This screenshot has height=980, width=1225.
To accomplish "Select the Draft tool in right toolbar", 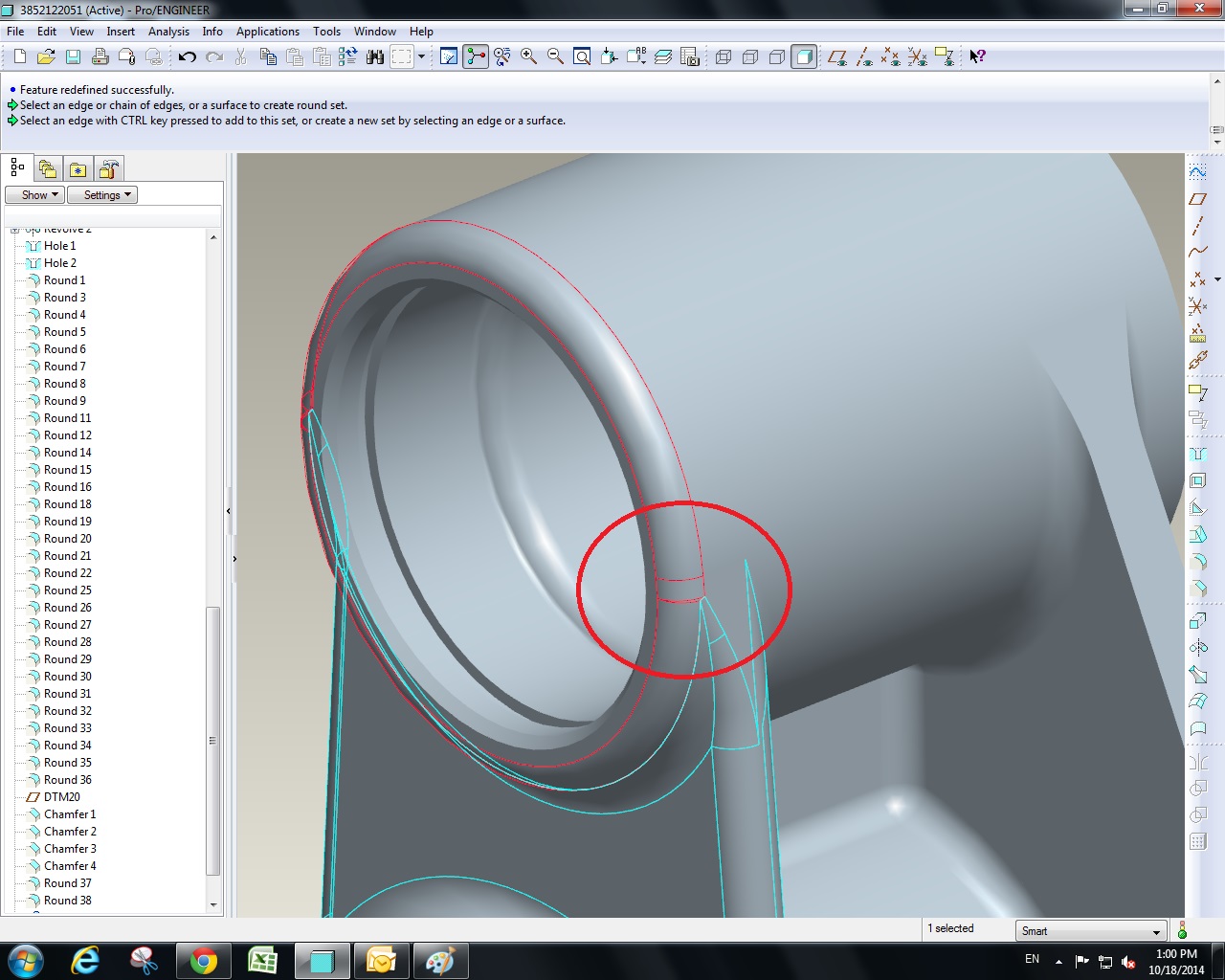I will pos(1197,535).
